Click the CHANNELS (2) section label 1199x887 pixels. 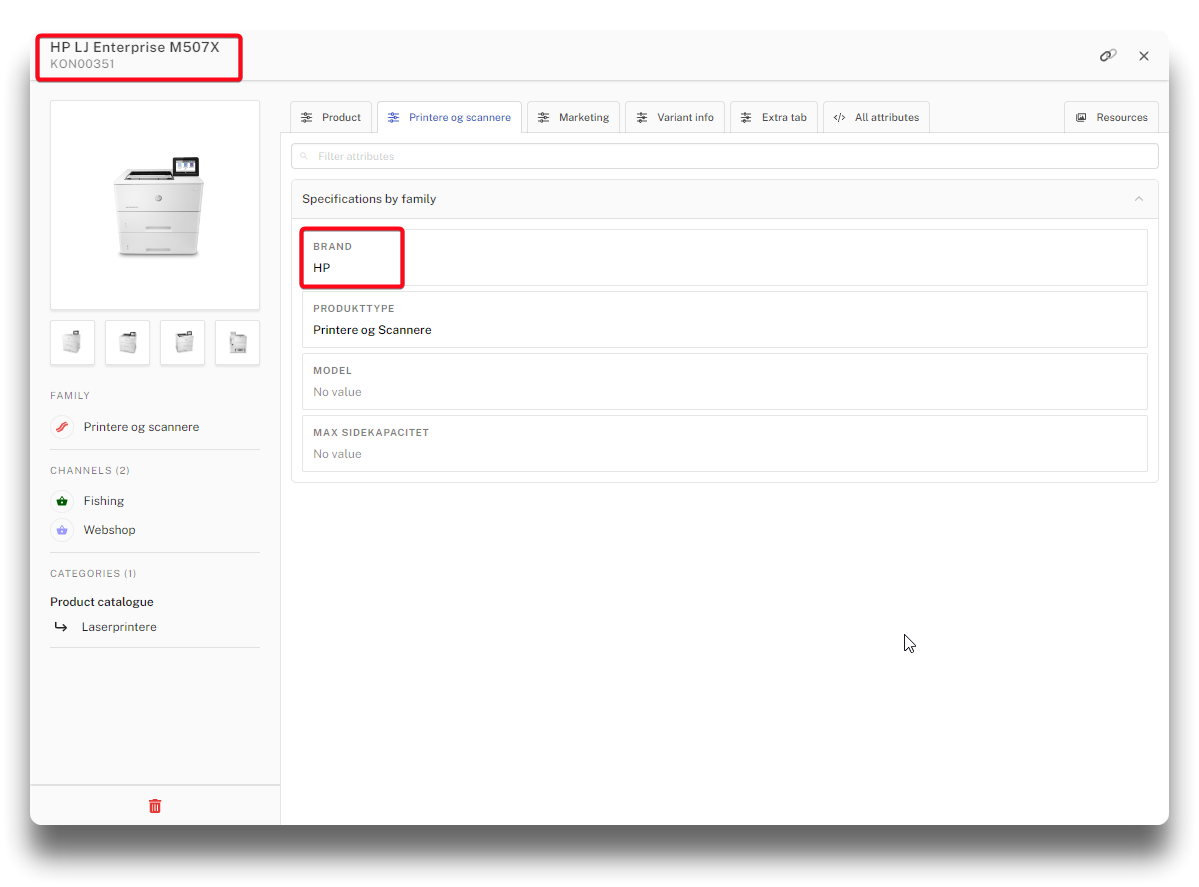[90, 470]
